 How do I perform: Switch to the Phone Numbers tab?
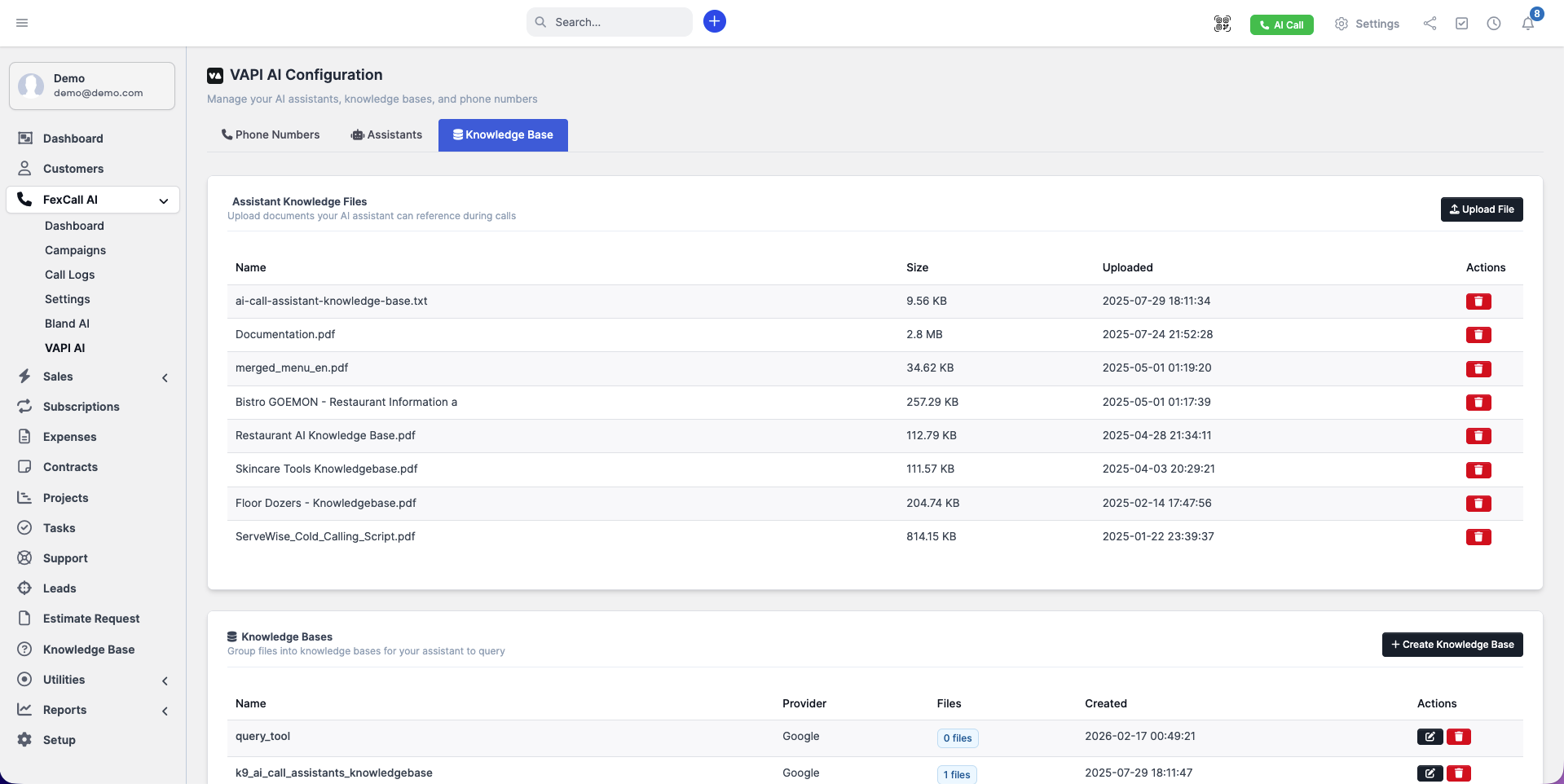[271, 134]
